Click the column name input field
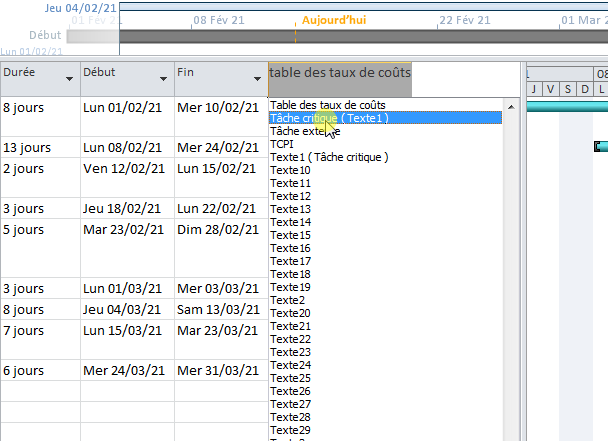Viewport: 608px width, 441px height. pos(394,73)
